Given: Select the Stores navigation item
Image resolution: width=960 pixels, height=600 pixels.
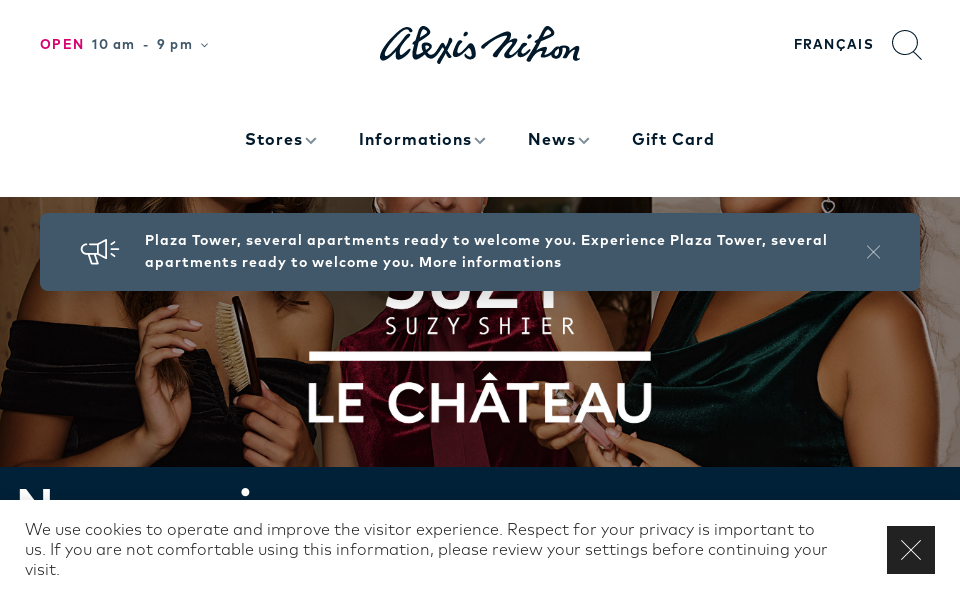Looking at the screenshot, I should pyautogui.click(x=274, y=140).
